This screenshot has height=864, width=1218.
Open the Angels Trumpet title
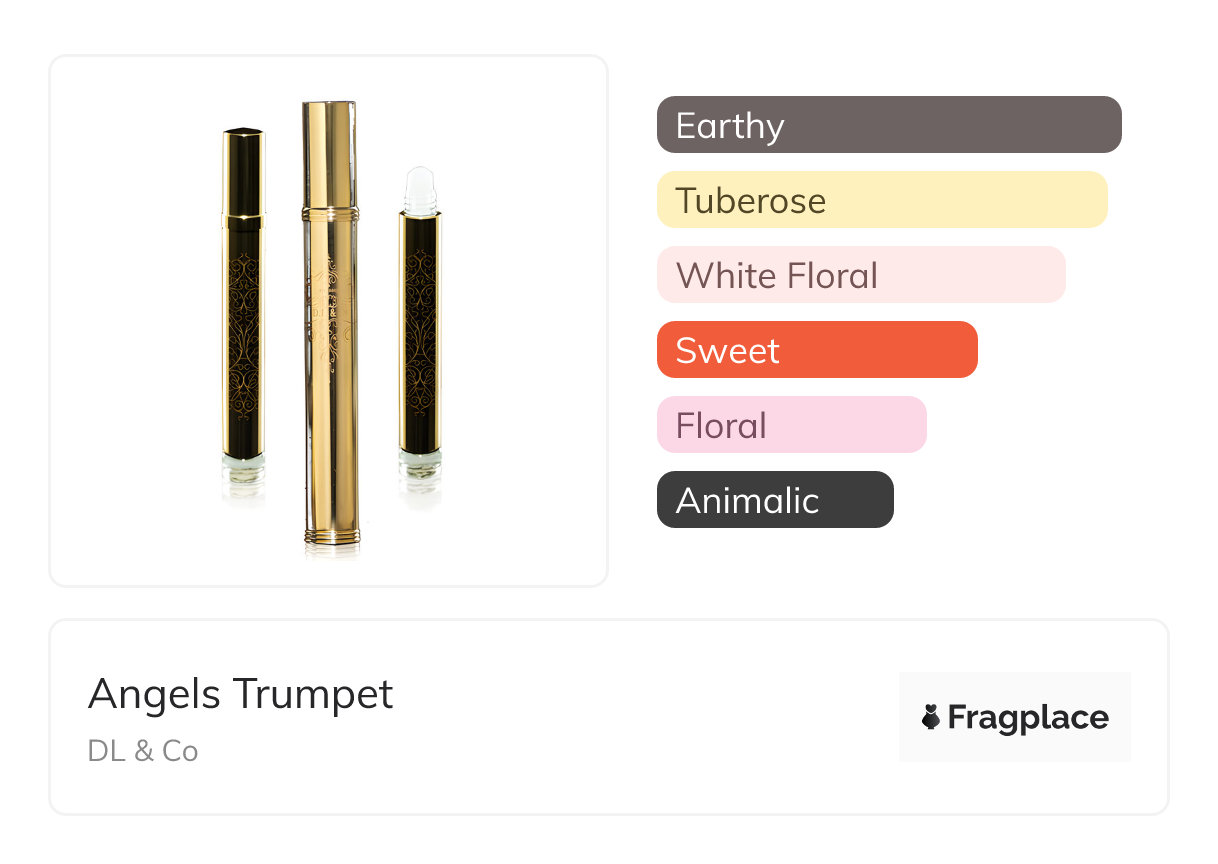point(240,693)
